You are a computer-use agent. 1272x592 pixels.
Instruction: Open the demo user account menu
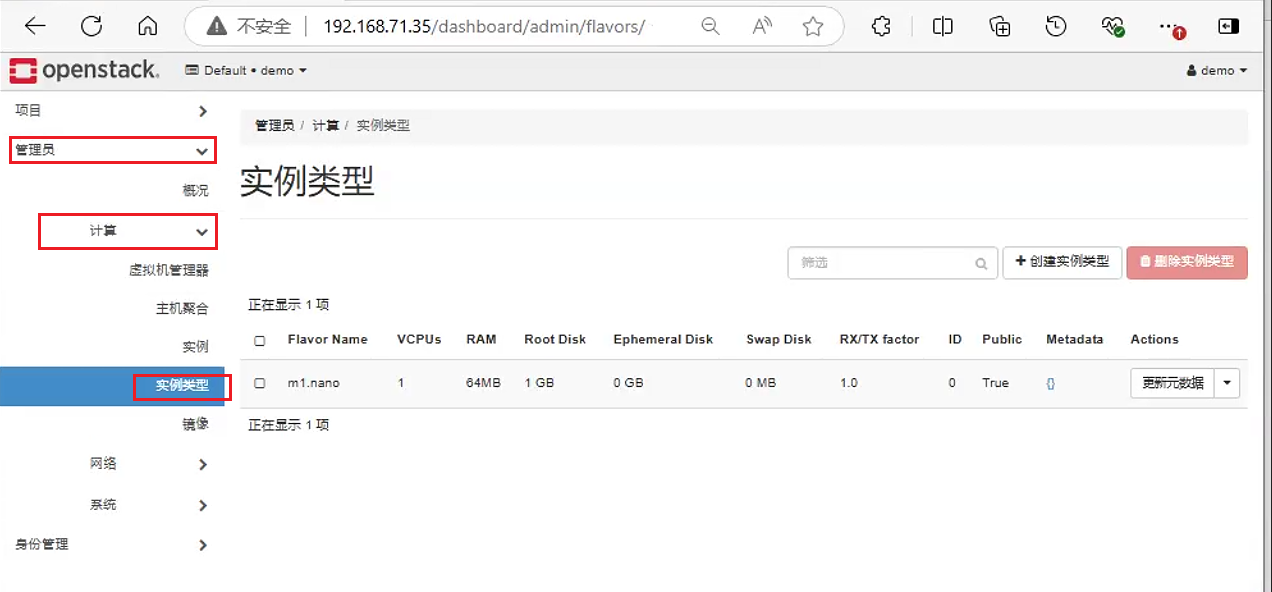(1217, 71)
